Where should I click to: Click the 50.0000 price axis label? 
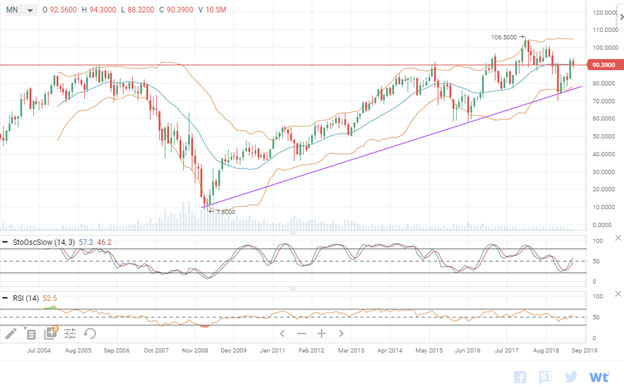tap(604, 136)
